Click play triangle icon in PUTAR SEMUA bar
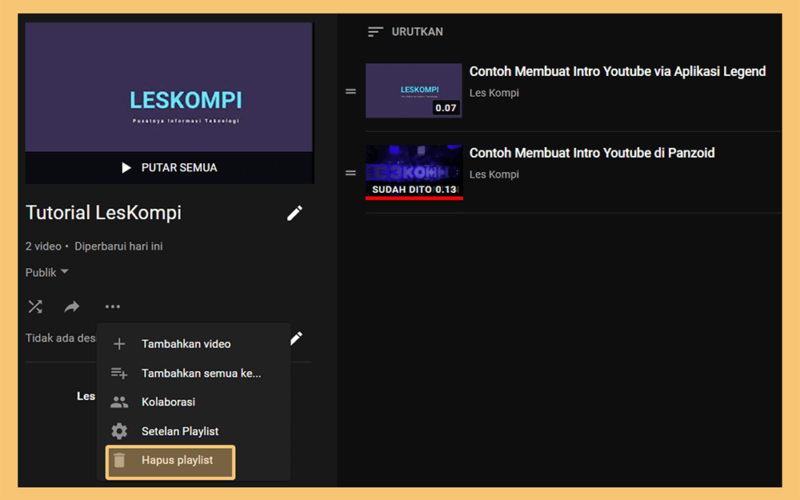800x500 pixels. (126, 168)
